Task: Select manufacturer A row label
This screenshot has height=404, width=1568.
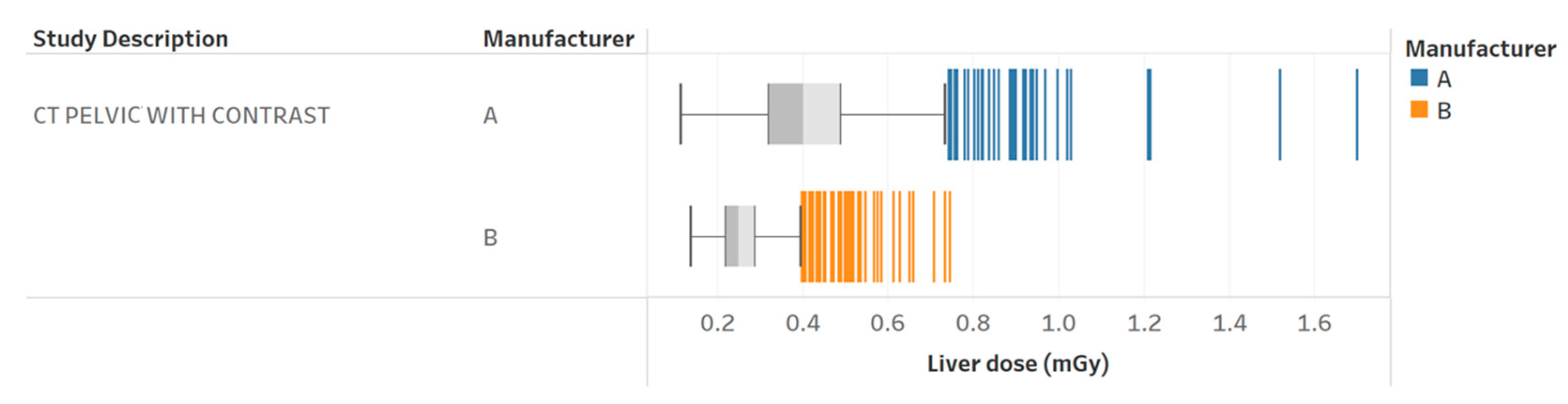Action: click(490, 116)
